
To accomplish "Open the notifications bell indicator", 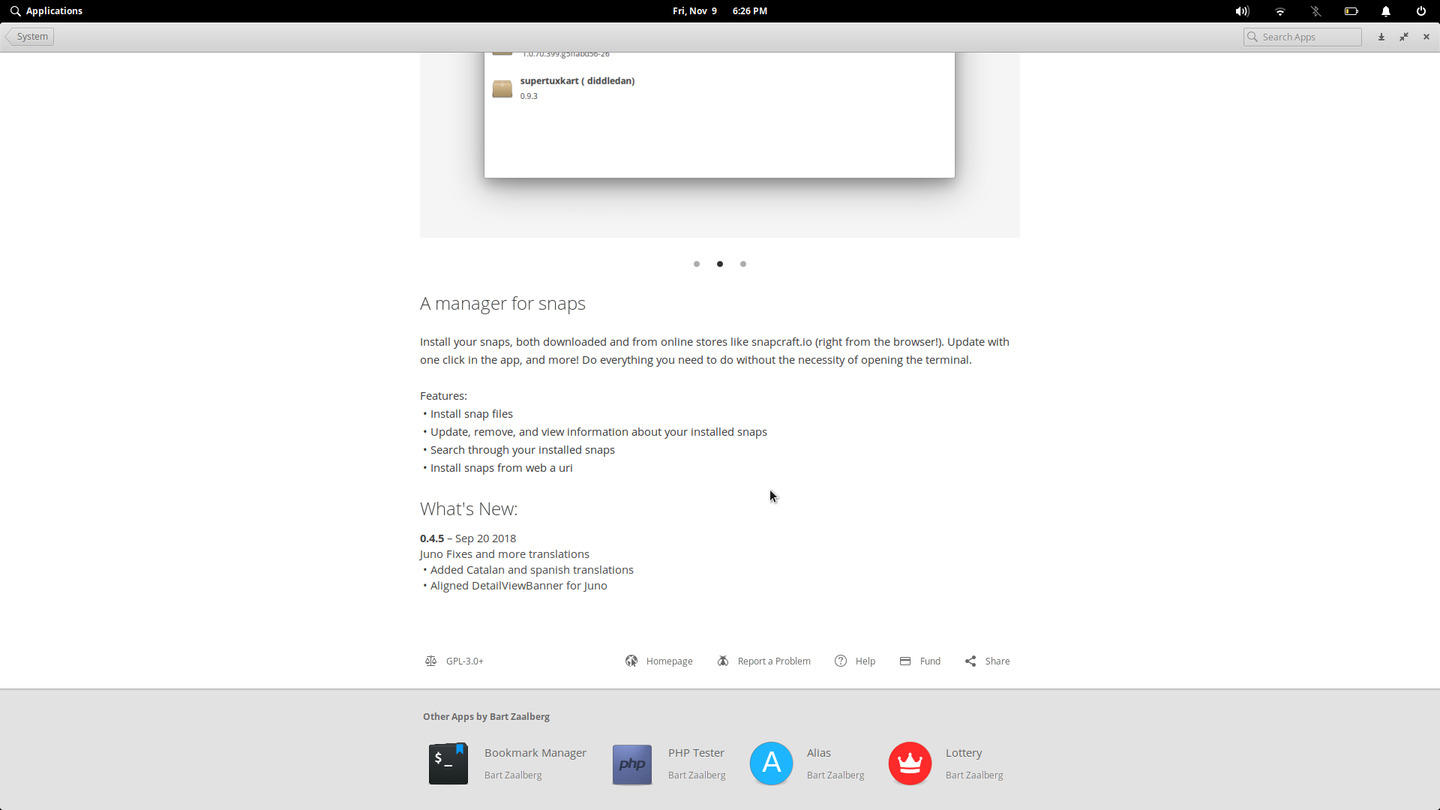I will (x=1386, y=11).
